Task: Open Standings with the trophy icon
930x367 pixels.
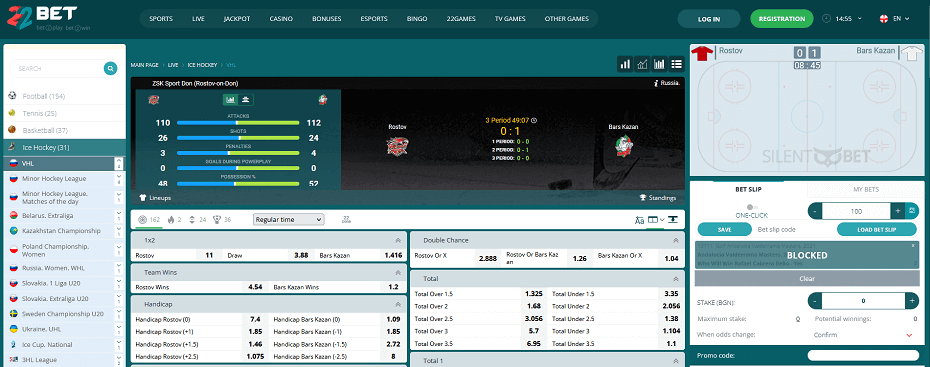Action: pyautogui.click(x=658, y=197)
